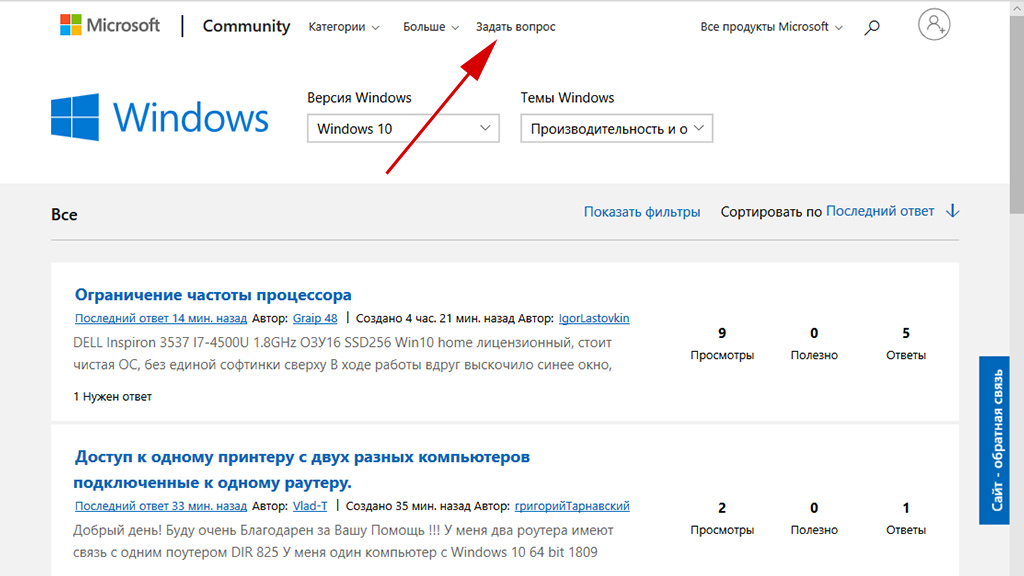Screen dimensions: 1024x576
Task: Click the Сортировать по label
Action: tap(771, 212)
